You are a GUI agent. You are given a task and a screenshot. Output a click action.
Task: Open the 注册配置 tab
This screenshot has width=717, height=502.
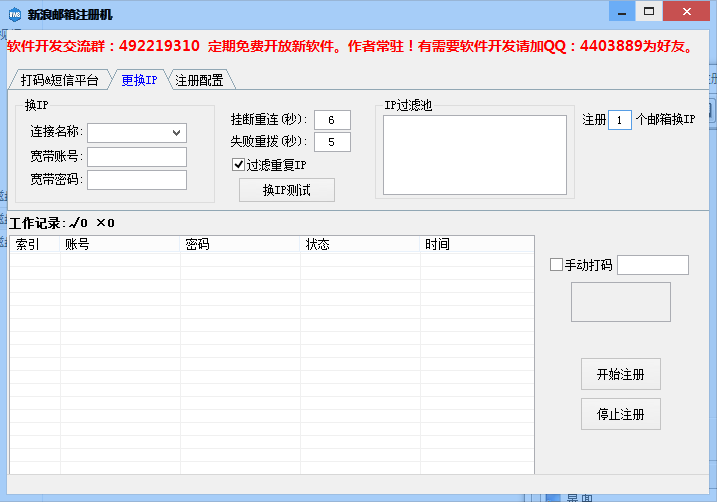pos(199,80)
